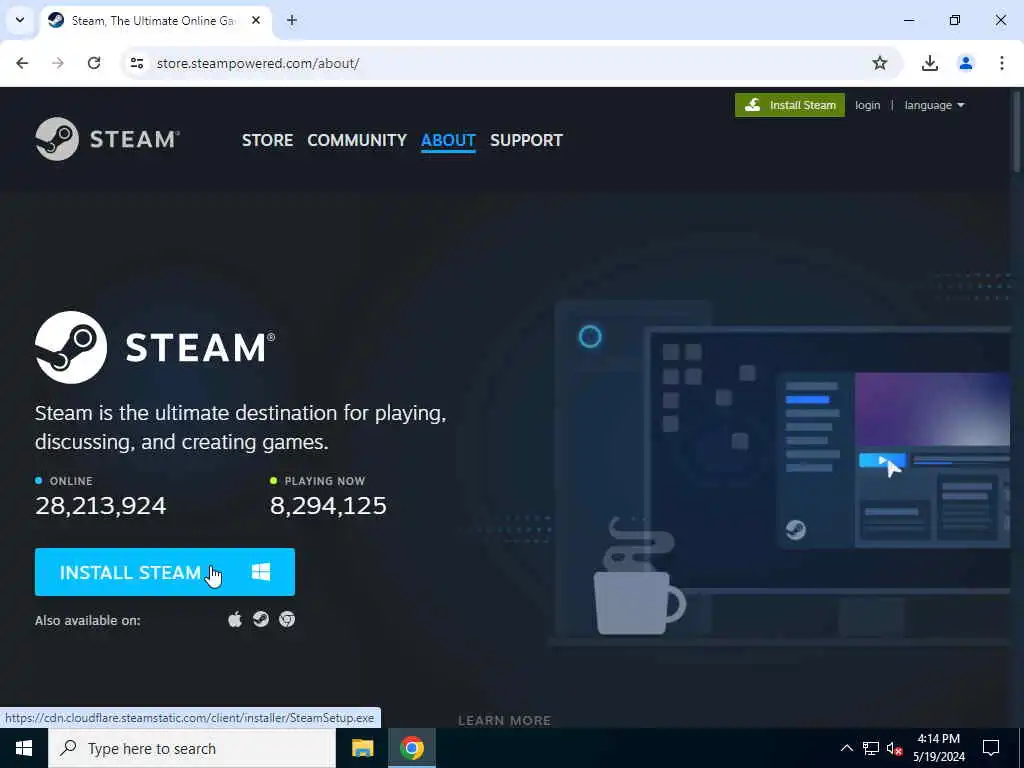Open a new browser tab
Viewport: 1024px width, 768px height.
point(292,20)
